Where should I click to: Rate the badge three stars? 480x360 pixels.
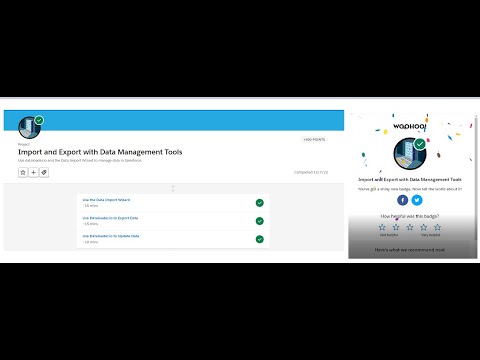(410, 227)
